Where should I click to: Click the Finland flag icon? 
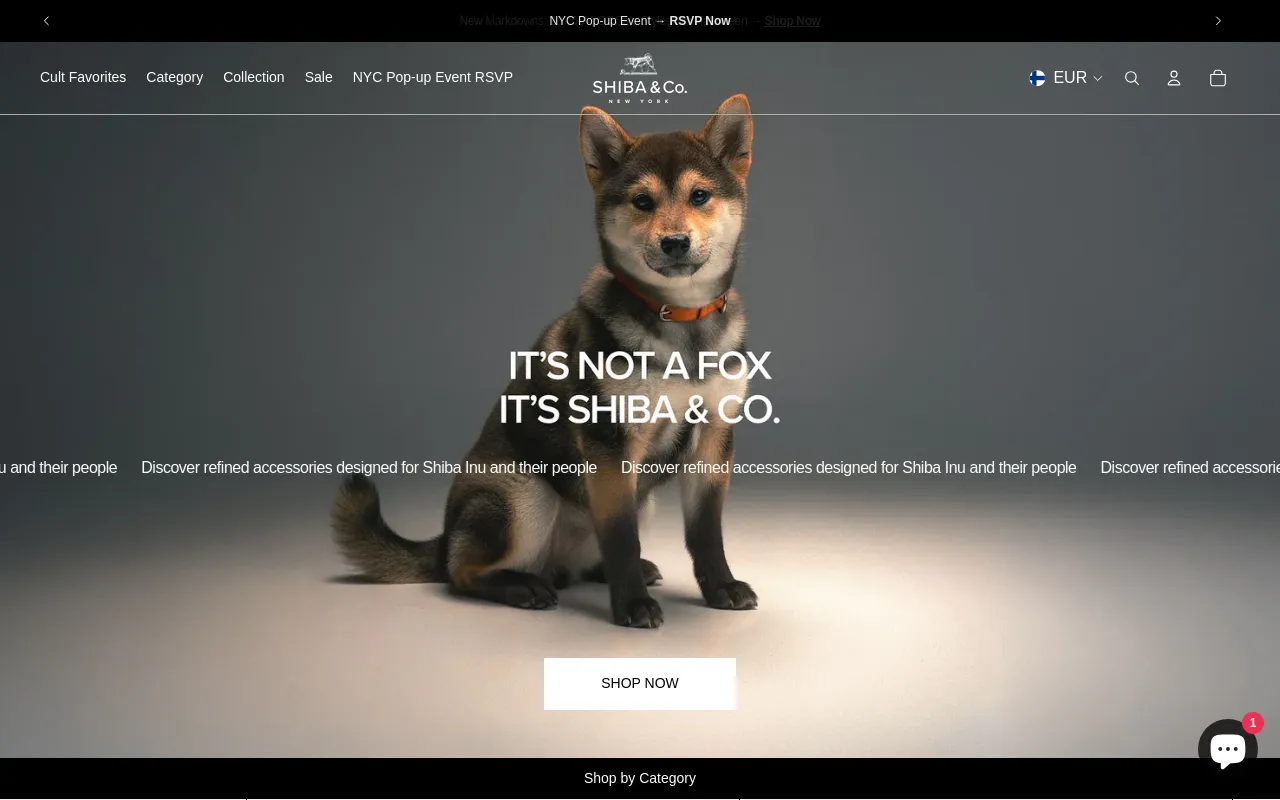1037,78
